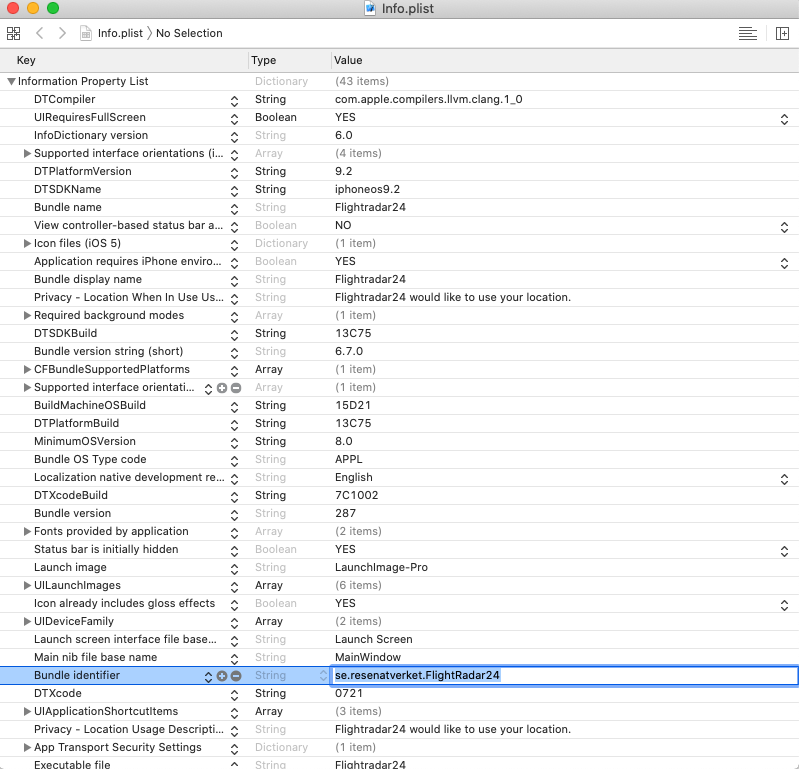Open key chooser for MinimumOSVersion

tap(234, 443)
